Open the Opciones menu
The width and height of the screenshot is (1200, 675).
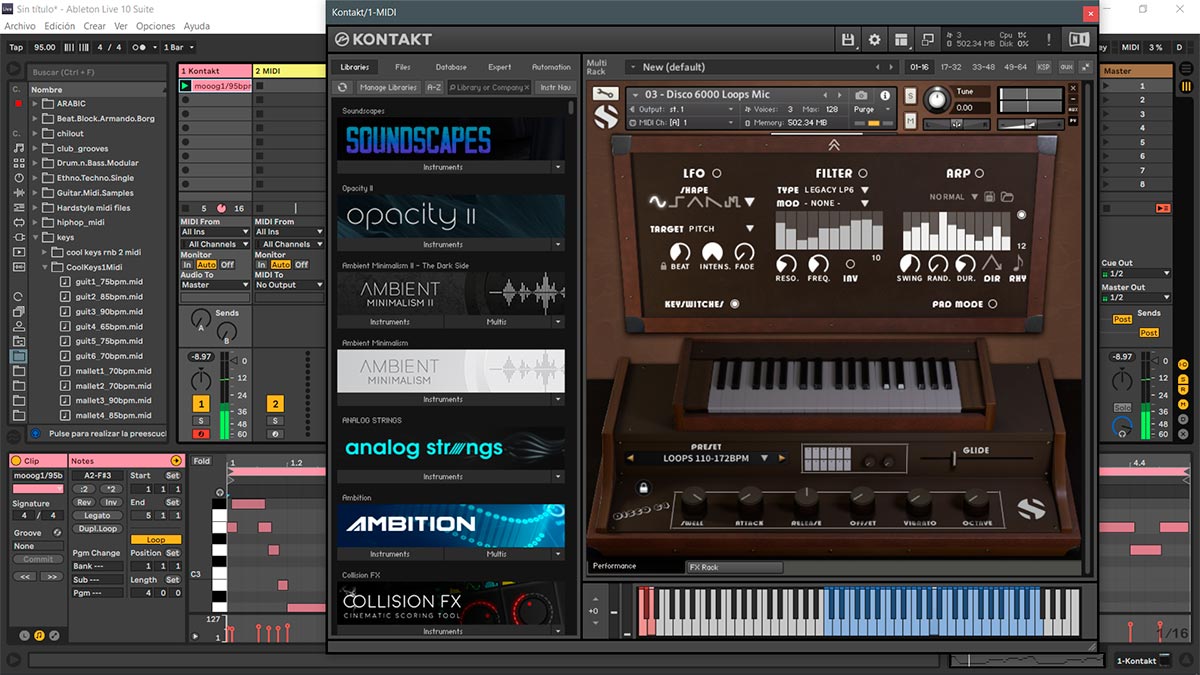click(155, 26)
